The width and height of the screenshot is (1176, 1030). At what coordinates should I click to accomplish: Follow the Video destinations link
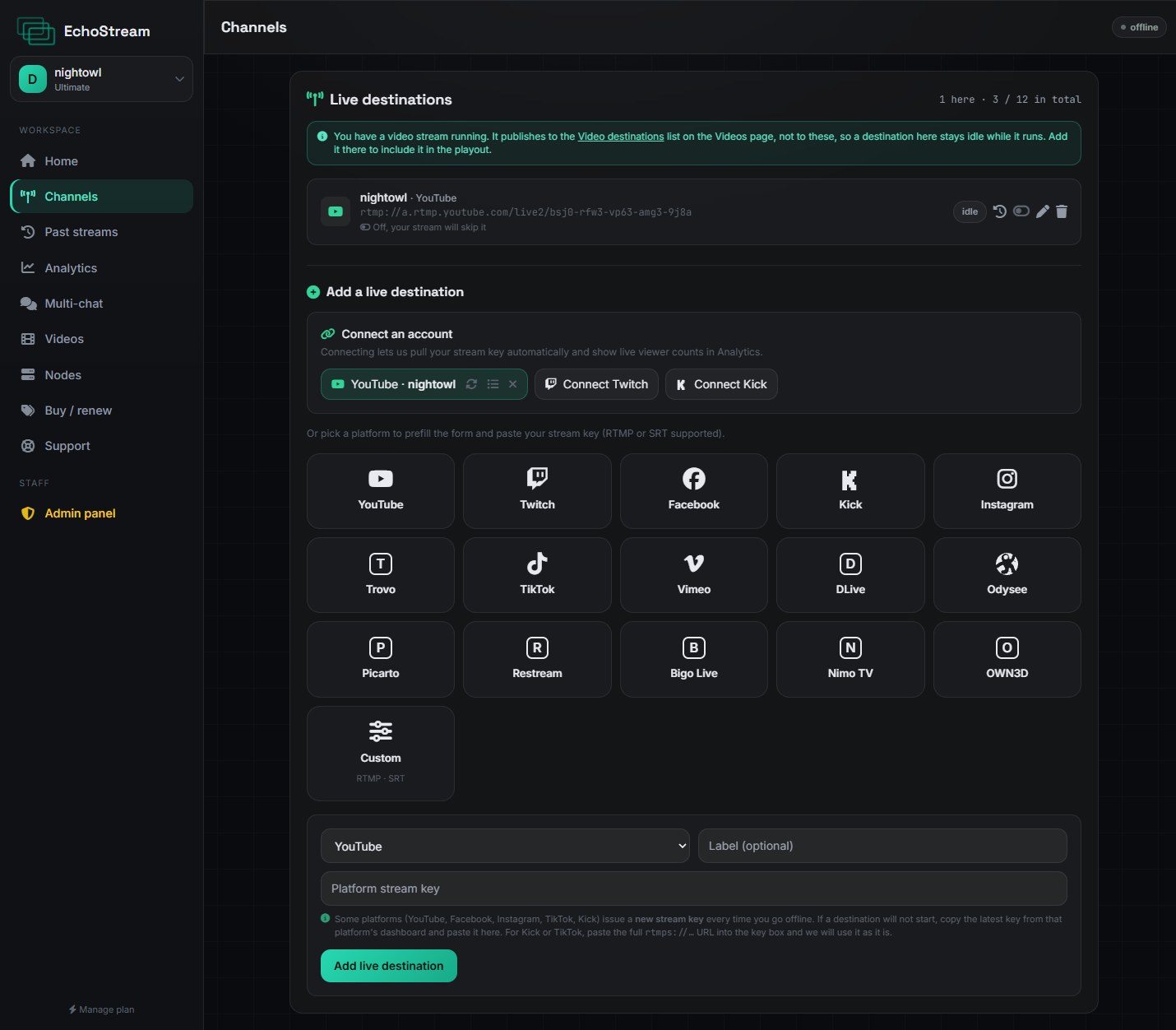click(621, 137)
